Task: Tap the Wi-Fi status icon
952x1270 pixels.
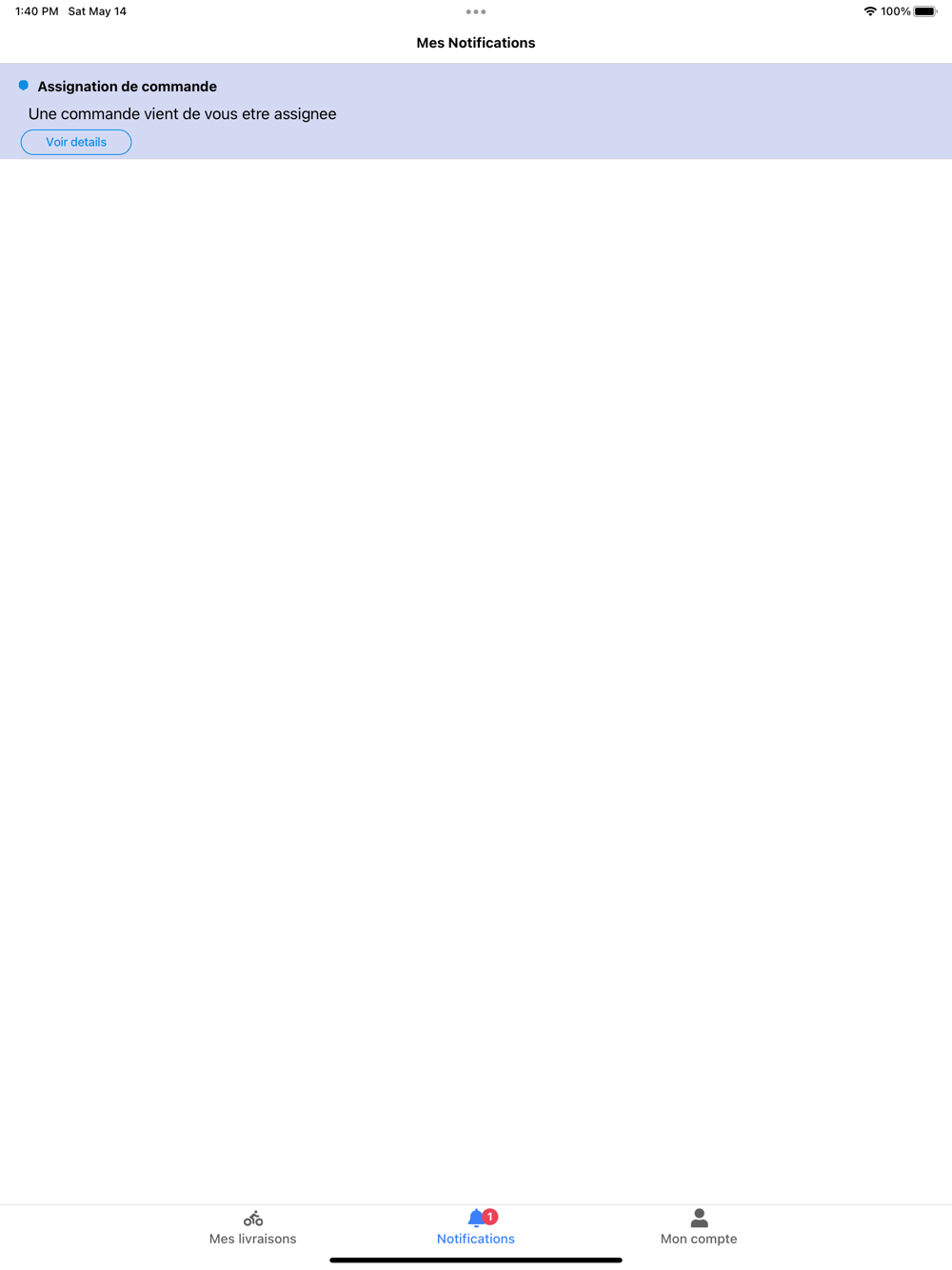Action: [x=870, y=11]
